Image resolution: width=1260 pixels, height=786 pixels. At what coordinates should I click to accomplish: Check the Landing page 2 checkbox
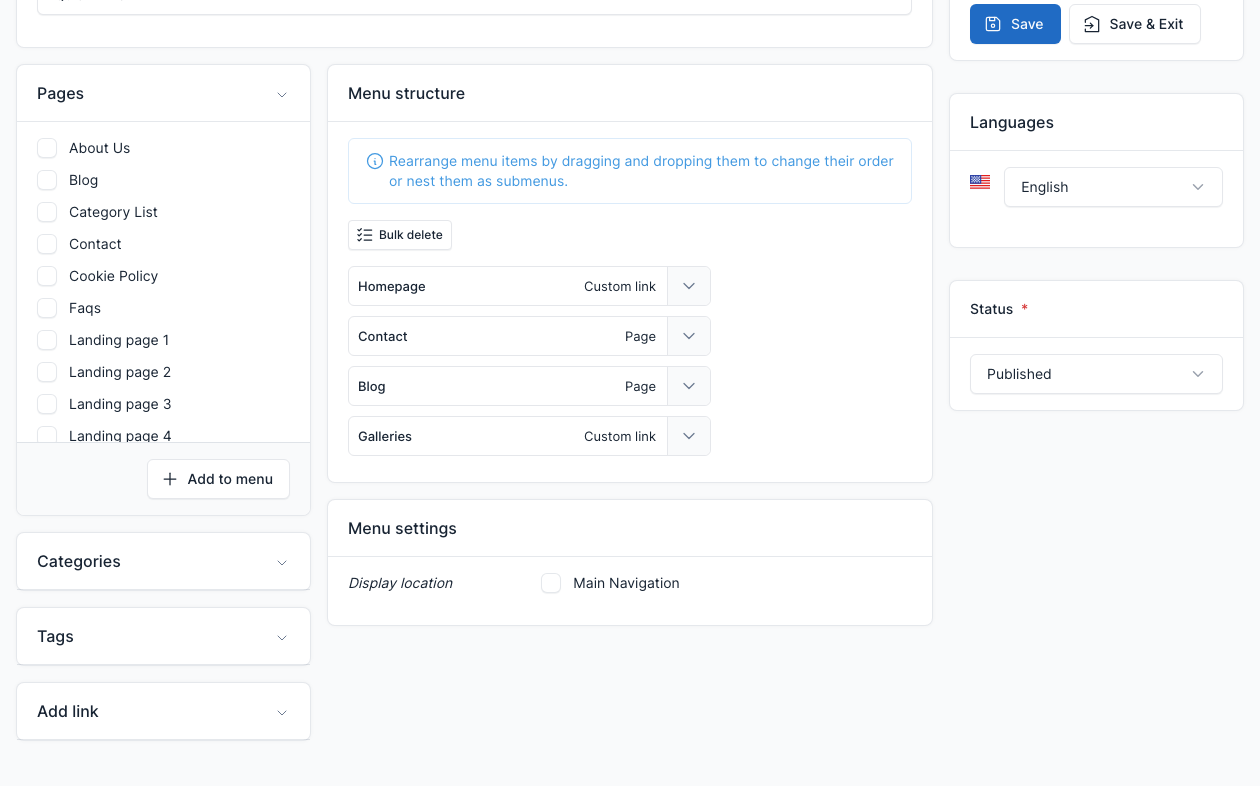[47, 372]
